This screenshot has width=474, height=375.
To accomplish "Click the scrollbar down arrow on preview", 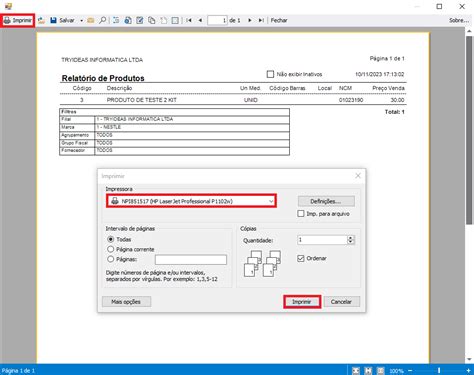I will tap(469, 360).
